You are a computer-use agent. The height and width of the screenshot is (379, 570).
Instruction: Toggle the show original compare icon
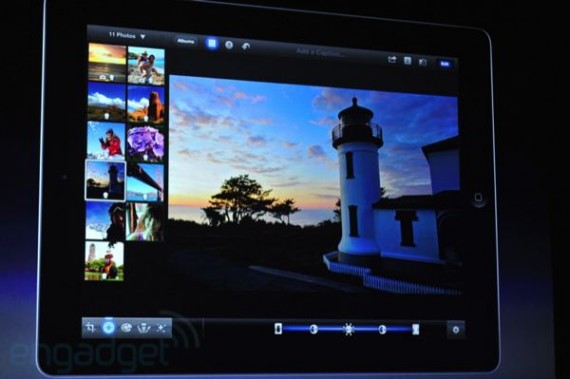[x=423, y=62]
